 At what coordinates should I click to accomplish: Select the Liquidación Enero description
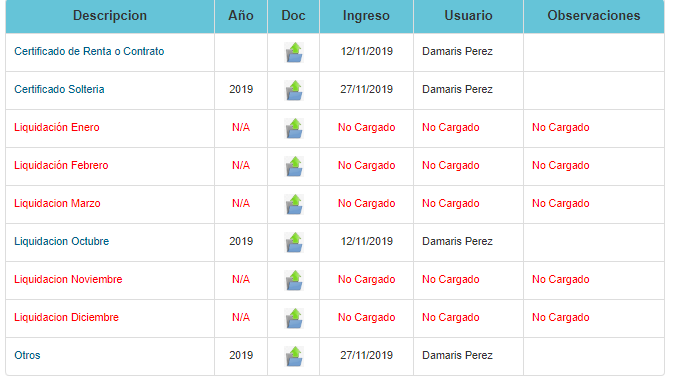coord(57,128)
